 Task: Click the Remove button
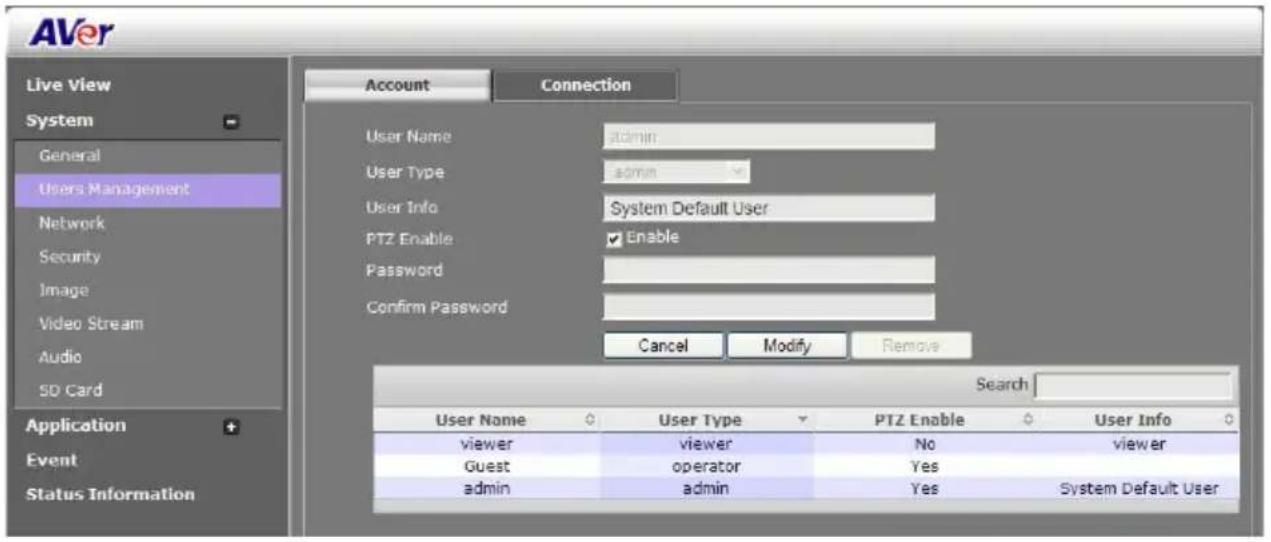pos(911,345)
